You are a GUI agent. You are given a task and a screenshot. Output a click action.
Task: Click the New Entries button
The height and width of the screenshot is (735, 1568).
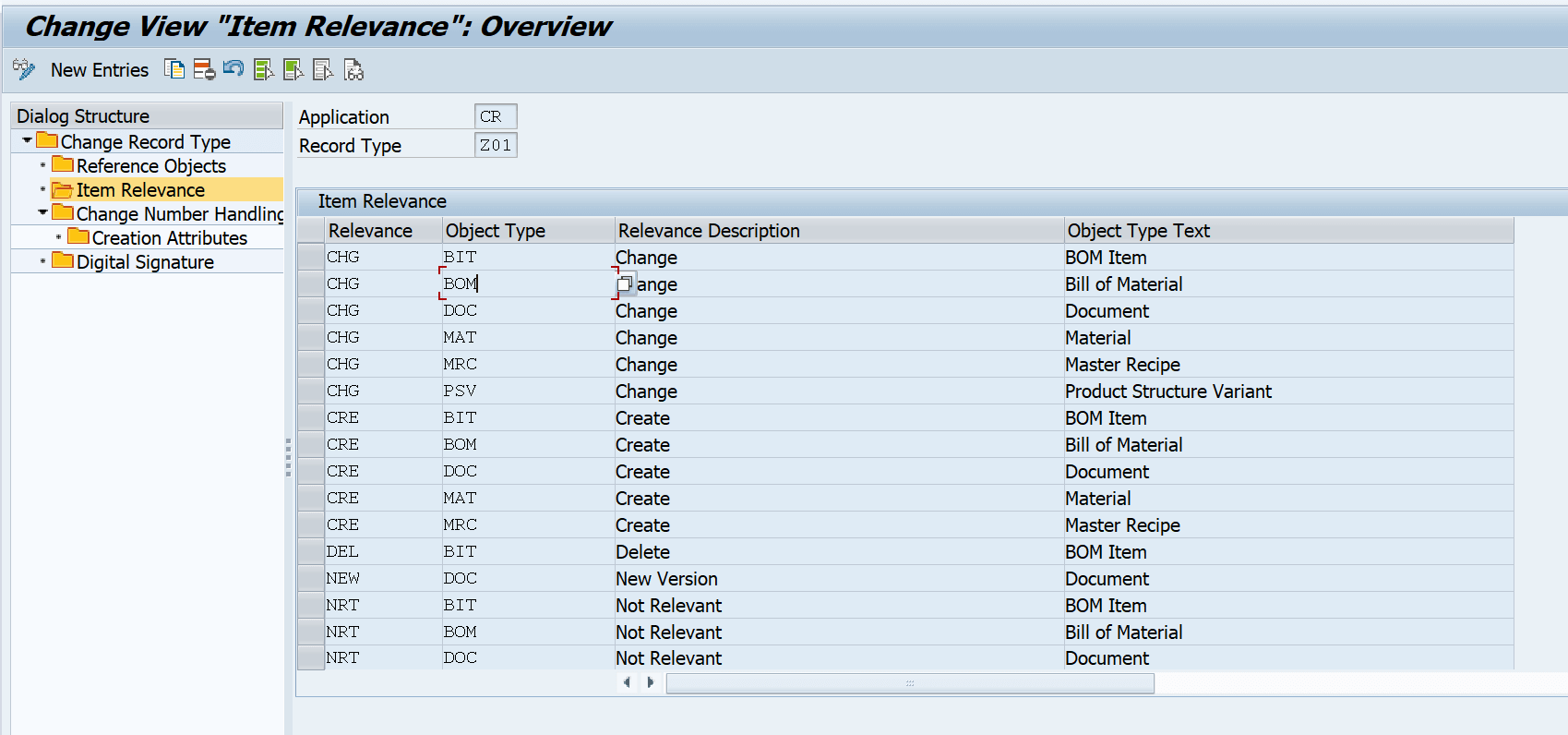(100, 70)
